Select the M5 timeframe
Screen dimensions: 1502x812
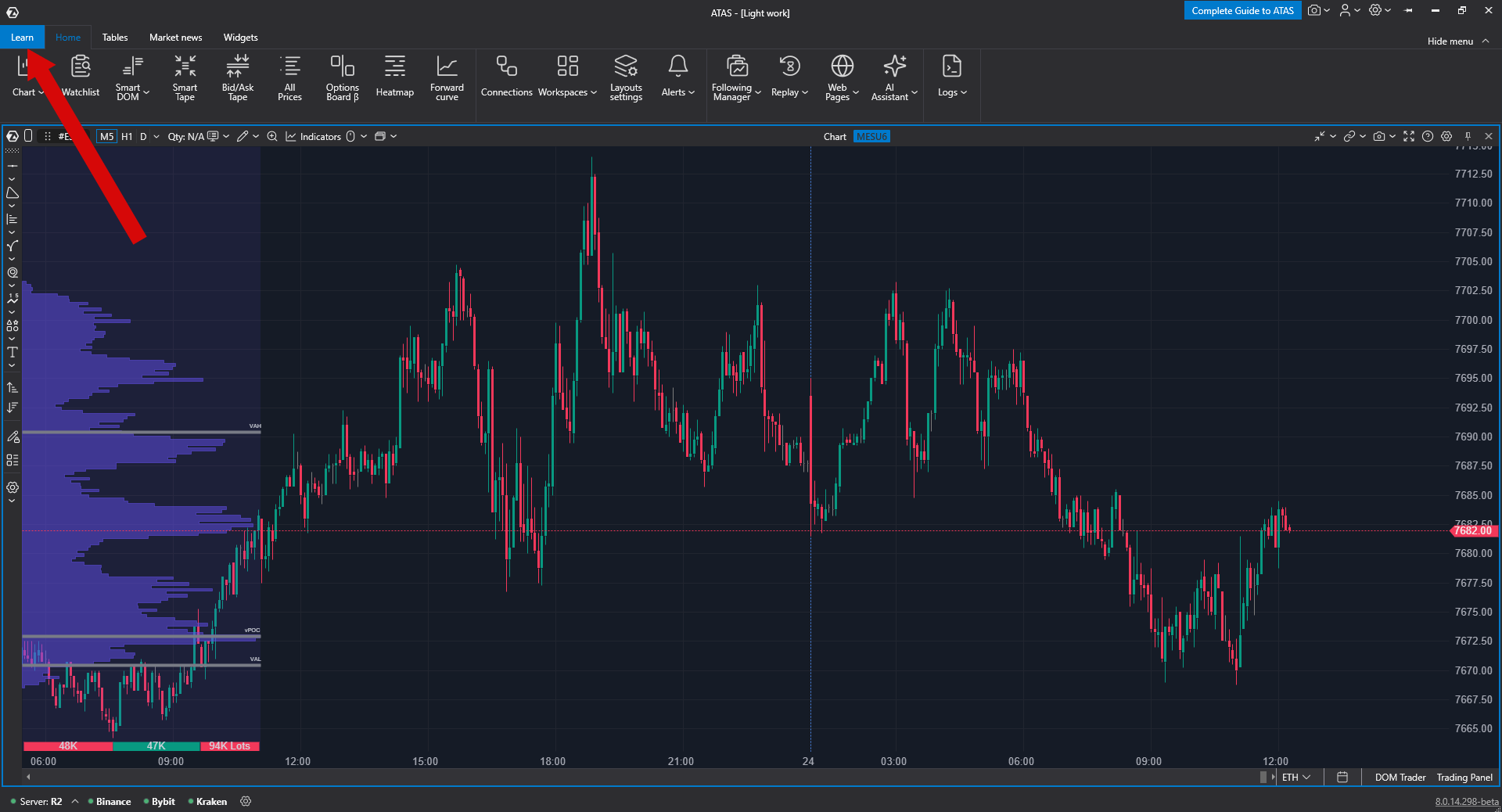click(106, 136)
